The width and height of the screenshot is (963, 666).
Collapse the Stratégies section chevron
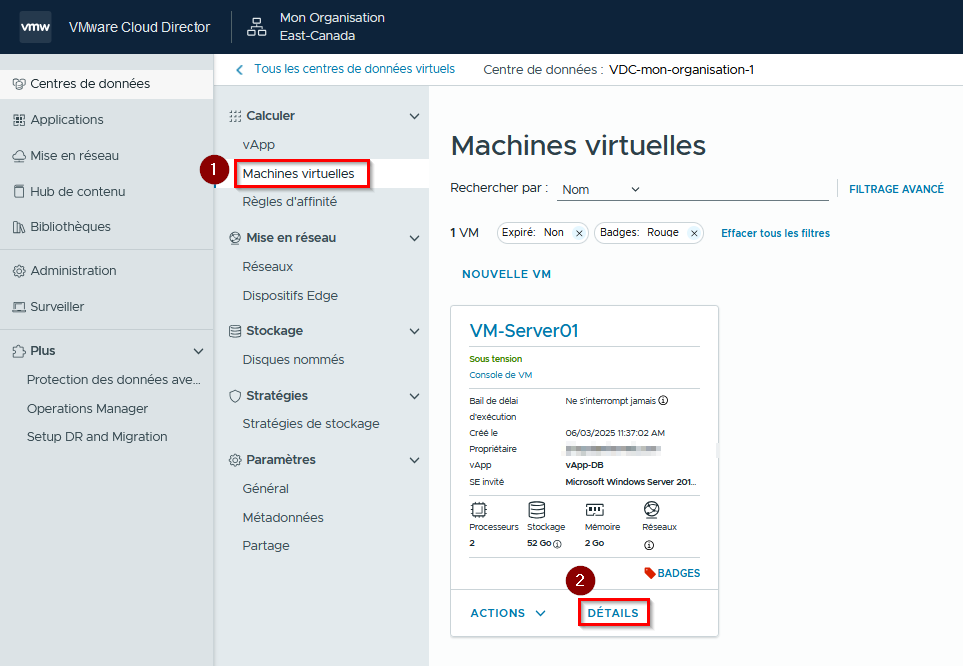(x=415, y=396)
